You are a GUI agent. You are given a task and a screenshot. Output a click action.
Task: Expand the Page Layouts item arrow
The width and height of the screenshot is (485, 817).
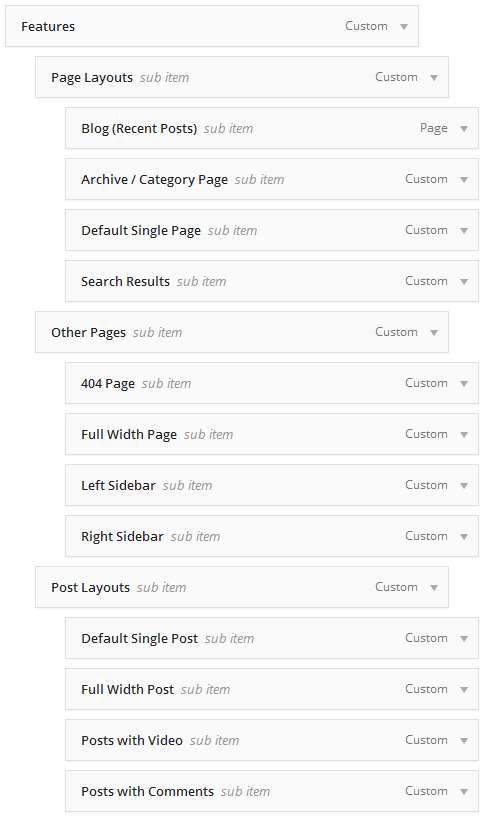[x=434, y=78]
